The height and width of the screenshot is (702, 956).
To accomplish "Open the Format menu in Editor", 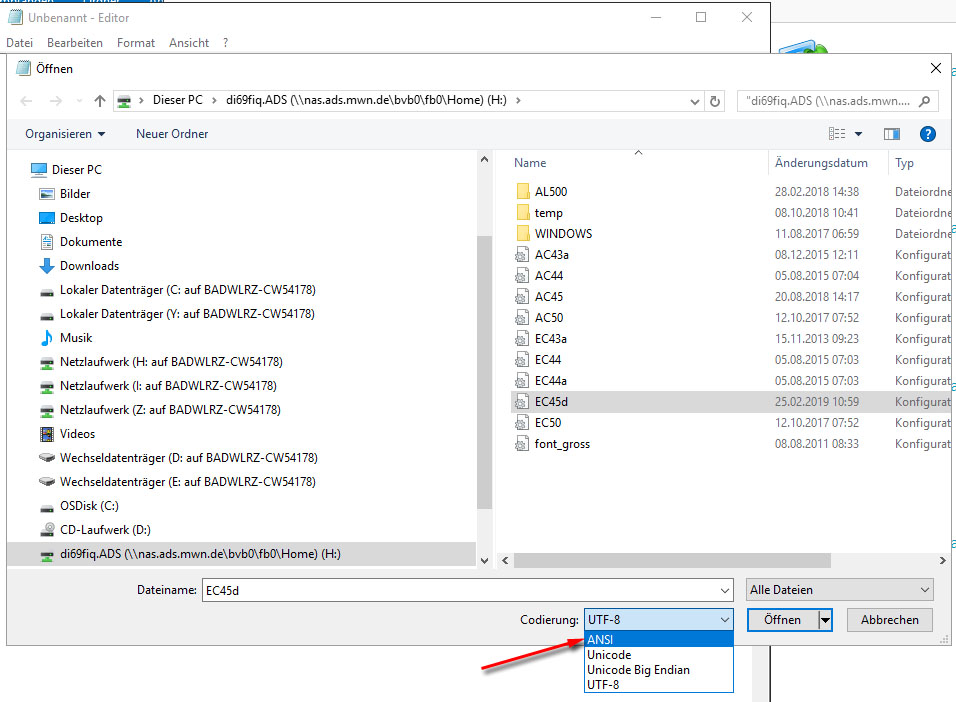I will tap(136, 43).
